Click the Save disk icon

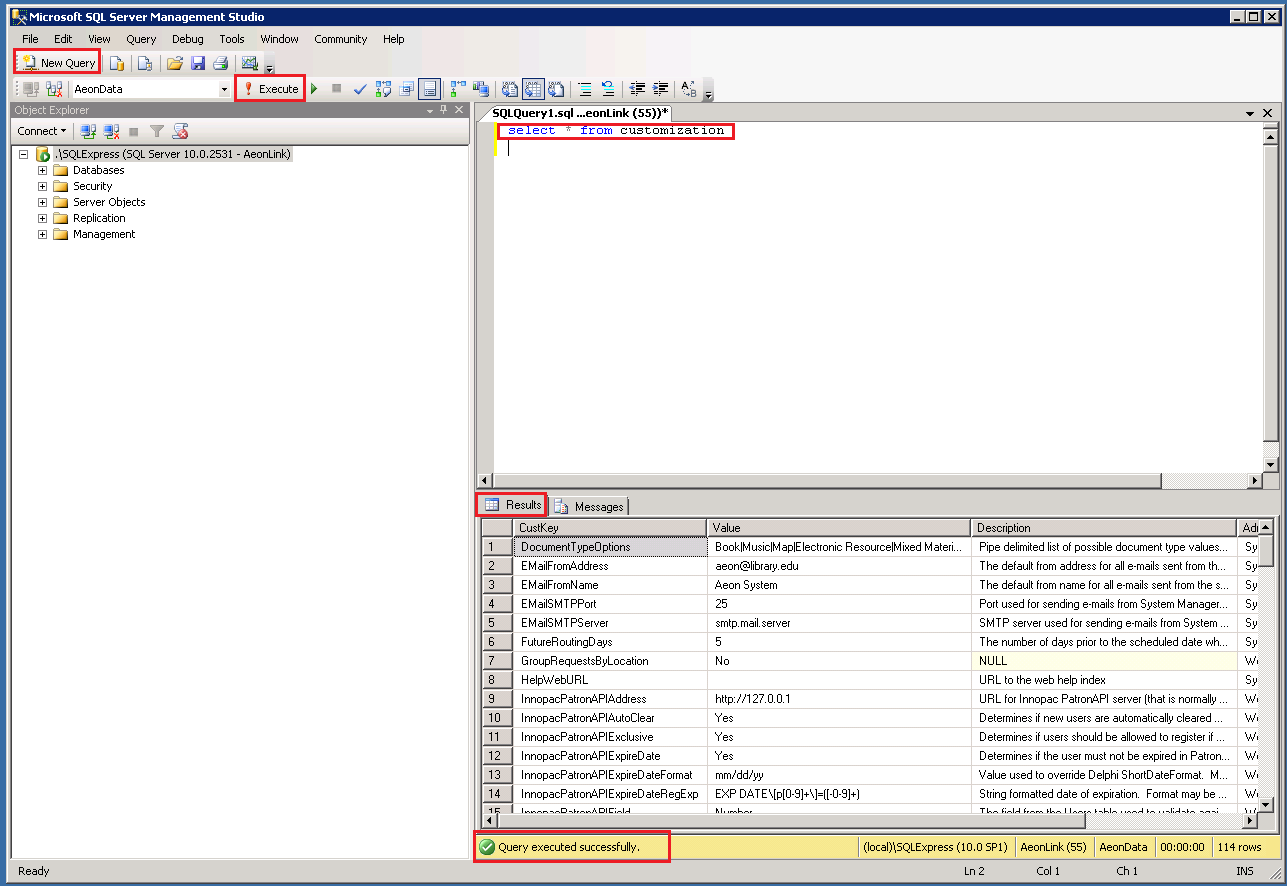[x=198, y=63]
